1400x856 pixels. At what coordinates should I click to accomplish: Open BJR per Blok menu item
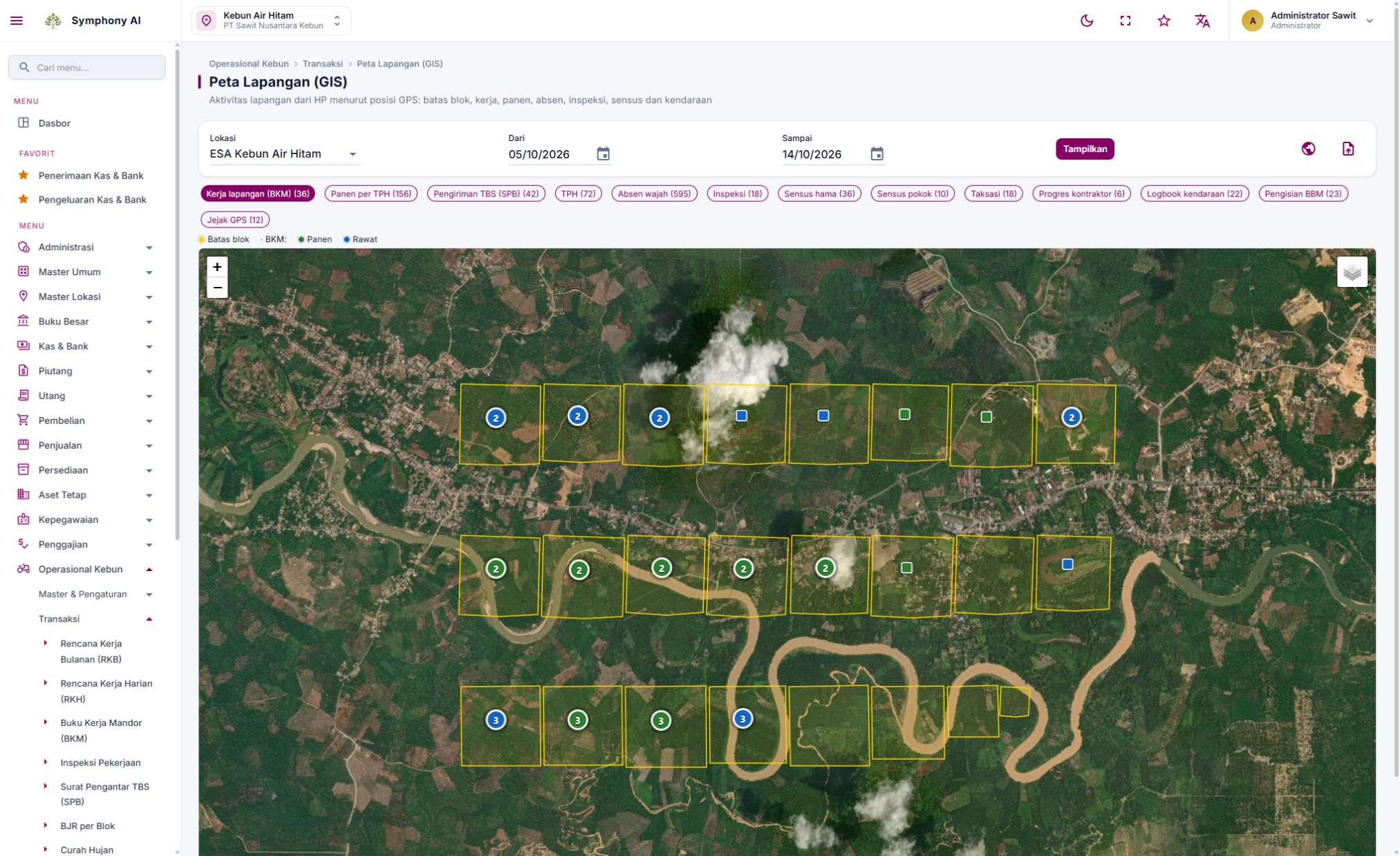87,826
